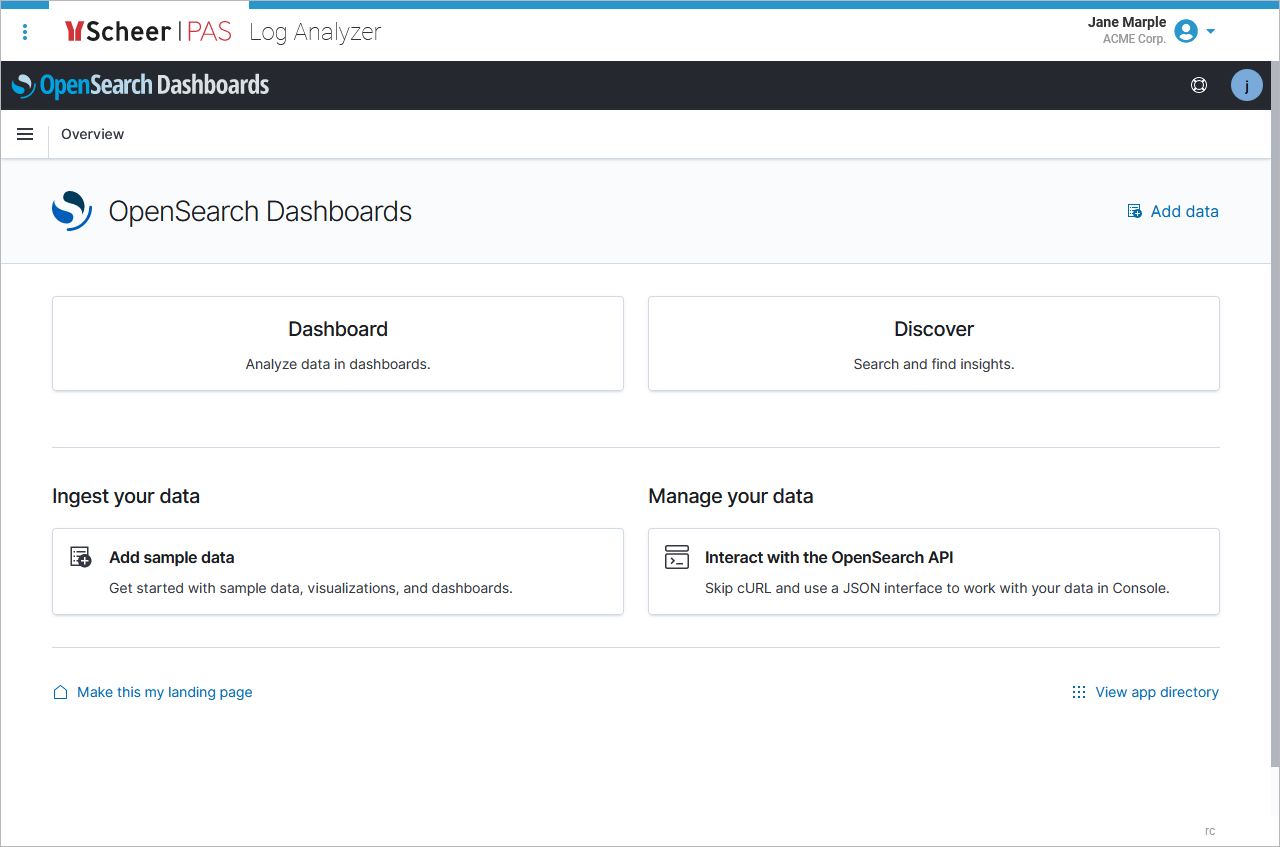The height and width of the screenshot is (847, 1280).
Task: Click the Add sample data icon
Action: [x=81, y=558]
